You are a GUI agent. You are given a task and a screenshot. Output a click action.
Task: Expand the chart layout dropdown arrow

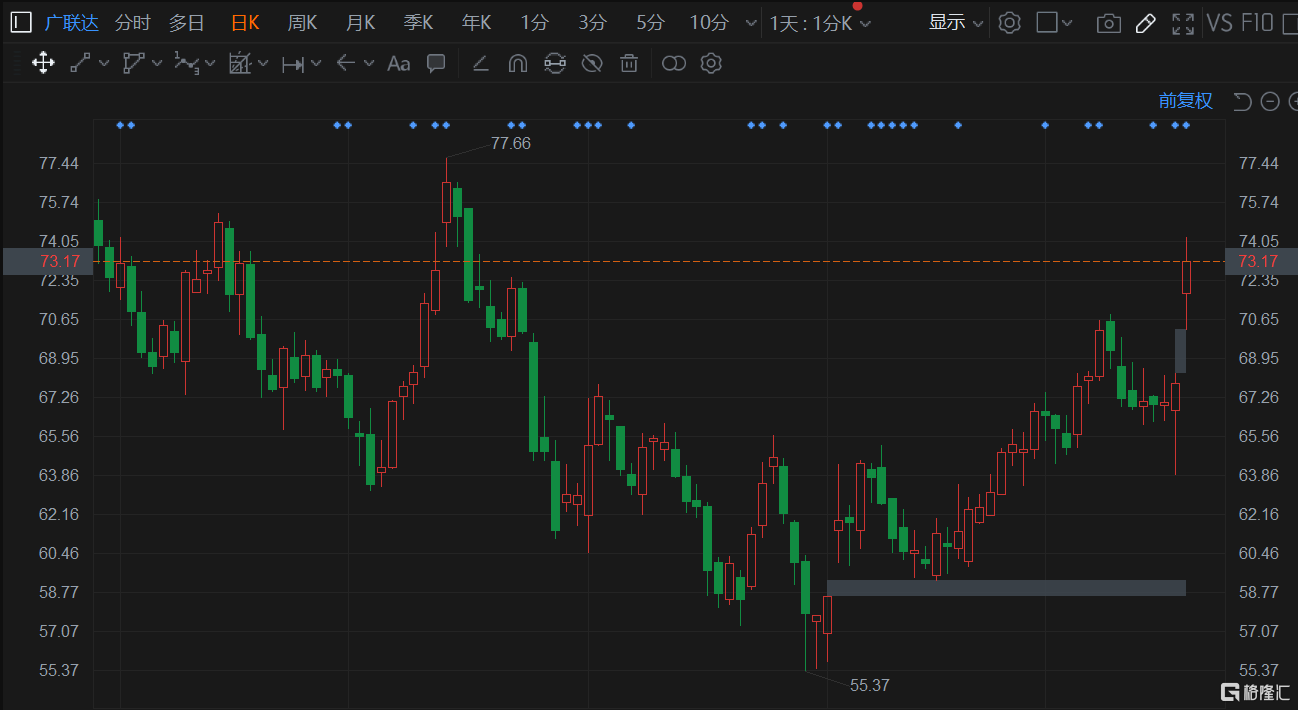click(x=1068, y=23)
